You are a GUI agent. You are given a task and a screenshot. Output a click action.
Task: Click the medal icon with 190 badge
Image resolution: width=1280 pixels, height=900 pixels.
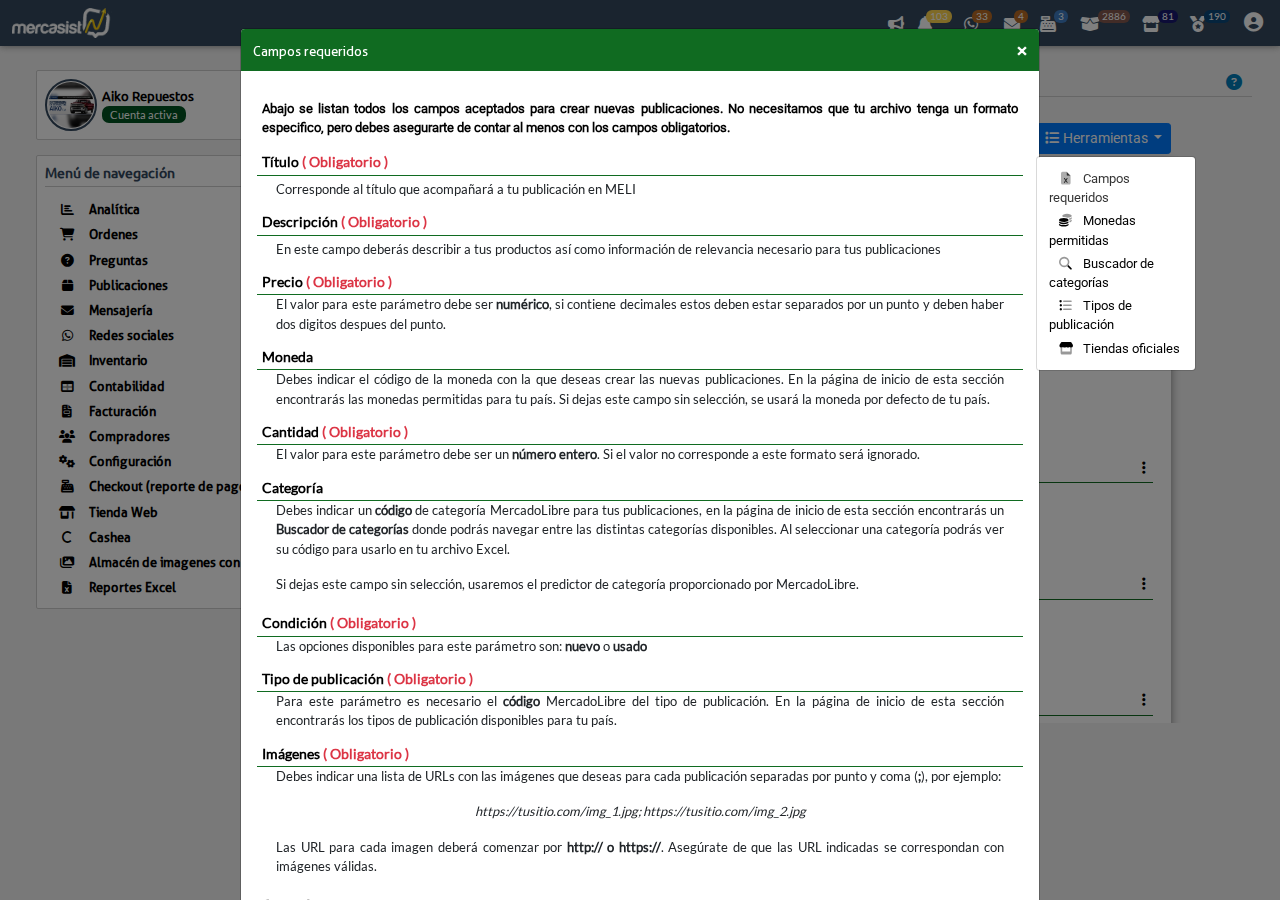(x=1198, y=24)
